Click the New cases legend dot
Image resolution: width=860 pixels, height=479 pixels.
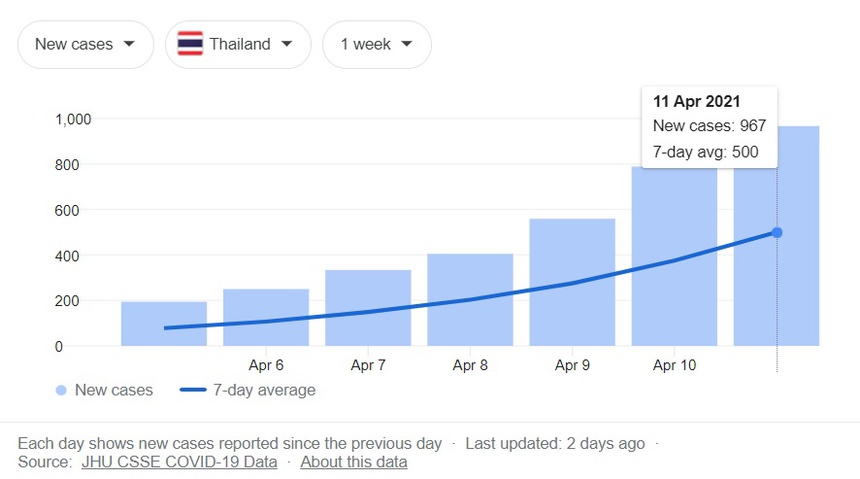point(61,390)
